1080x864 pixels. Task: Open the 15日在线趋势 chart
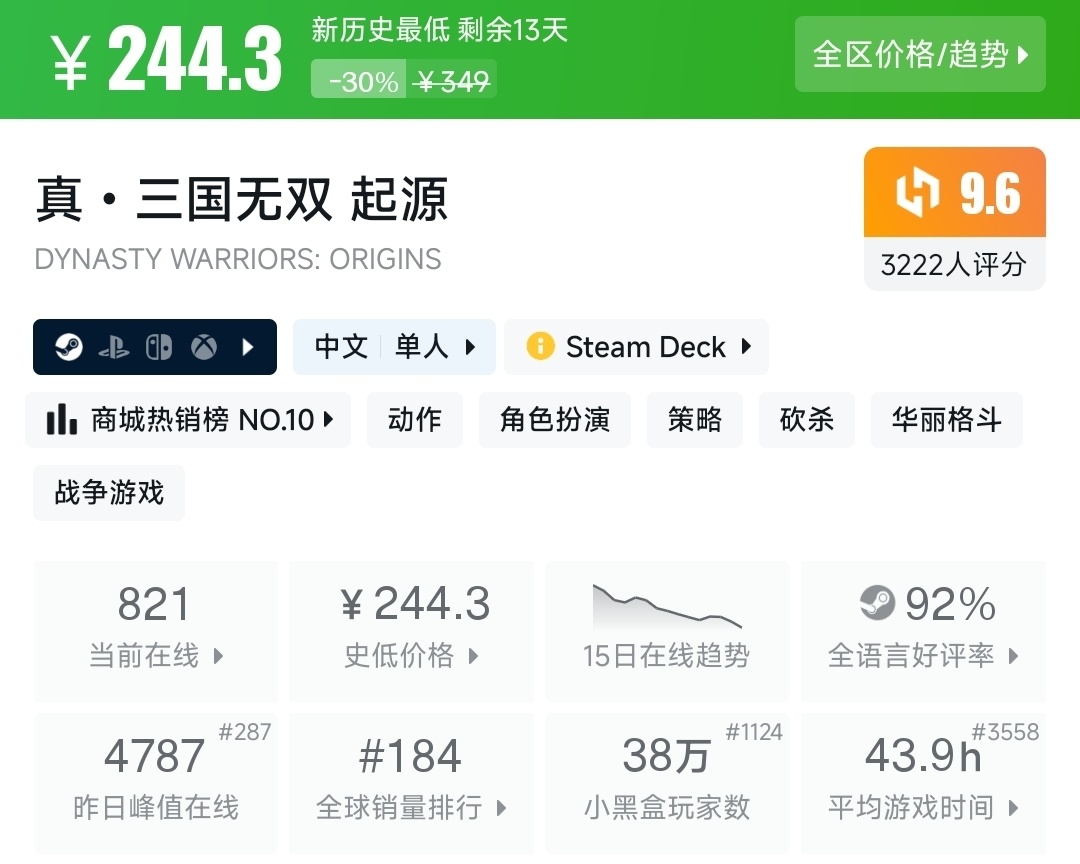coord(667,630)
